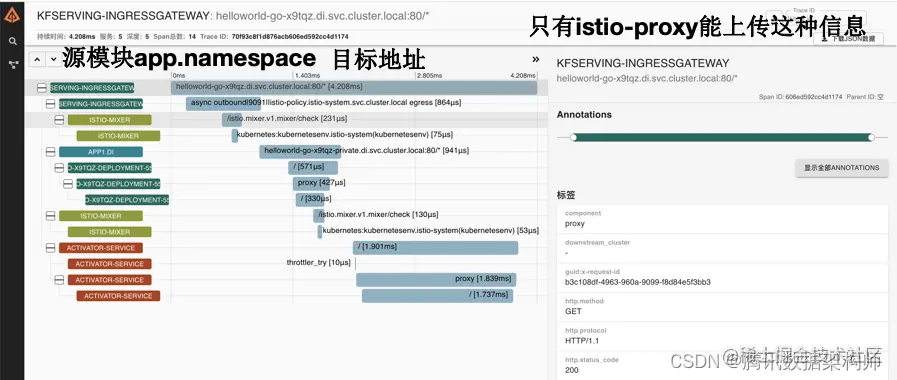Click ISTIO-MIXER label on kubernetesenv [75µs] row
The width and height of the screenshot is (897, 380).
tap(118, 136)
